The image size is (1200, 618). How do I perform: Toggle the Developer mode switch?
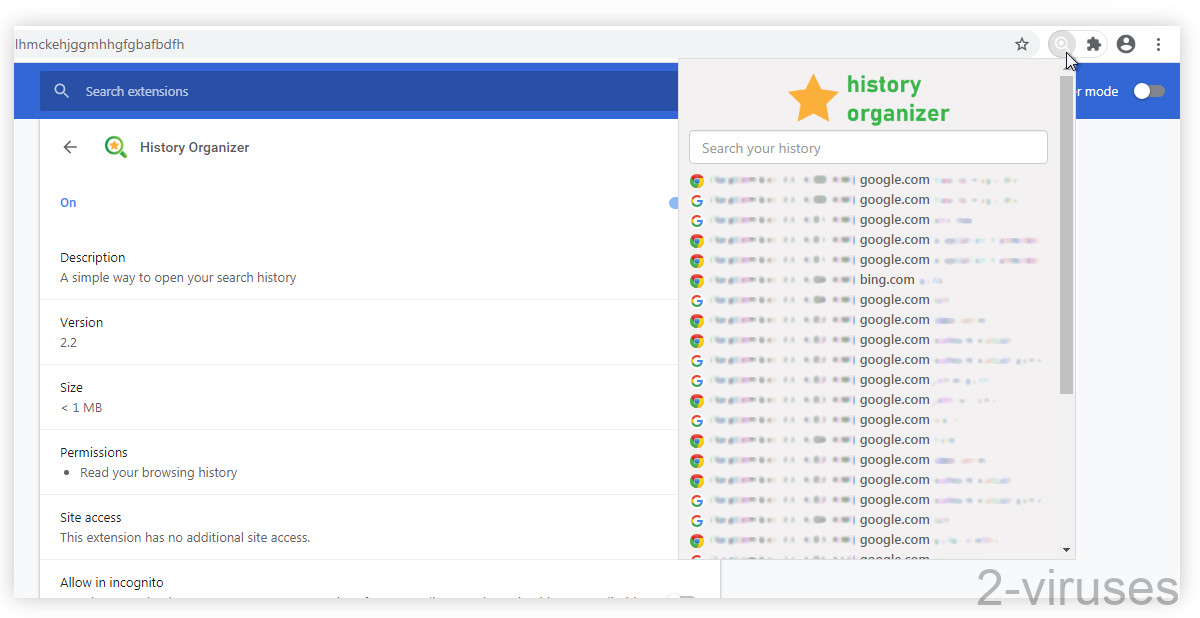tap(1149, 90)
